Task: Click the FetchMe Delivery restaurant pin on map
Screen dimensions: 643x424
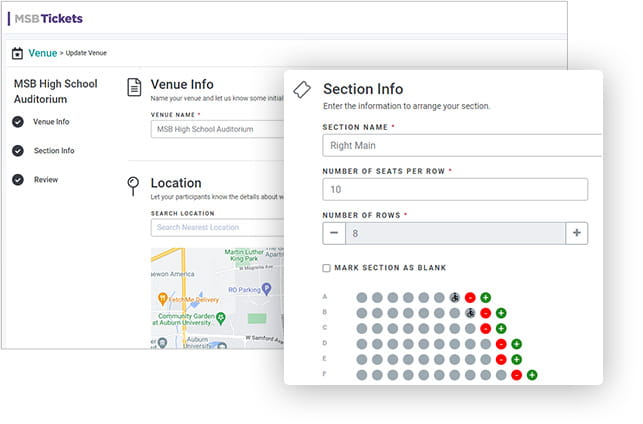Action: pos(162,299)
